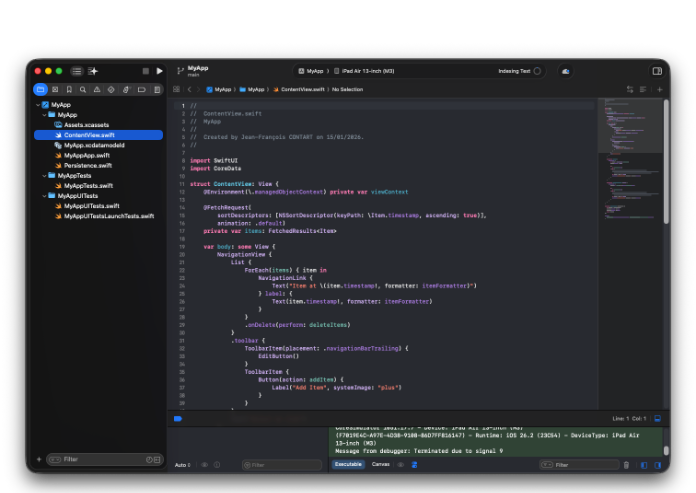This screenshot has height=493, width=696.
Task: Open the related items grid menu
Action: (x=176, y=89)
